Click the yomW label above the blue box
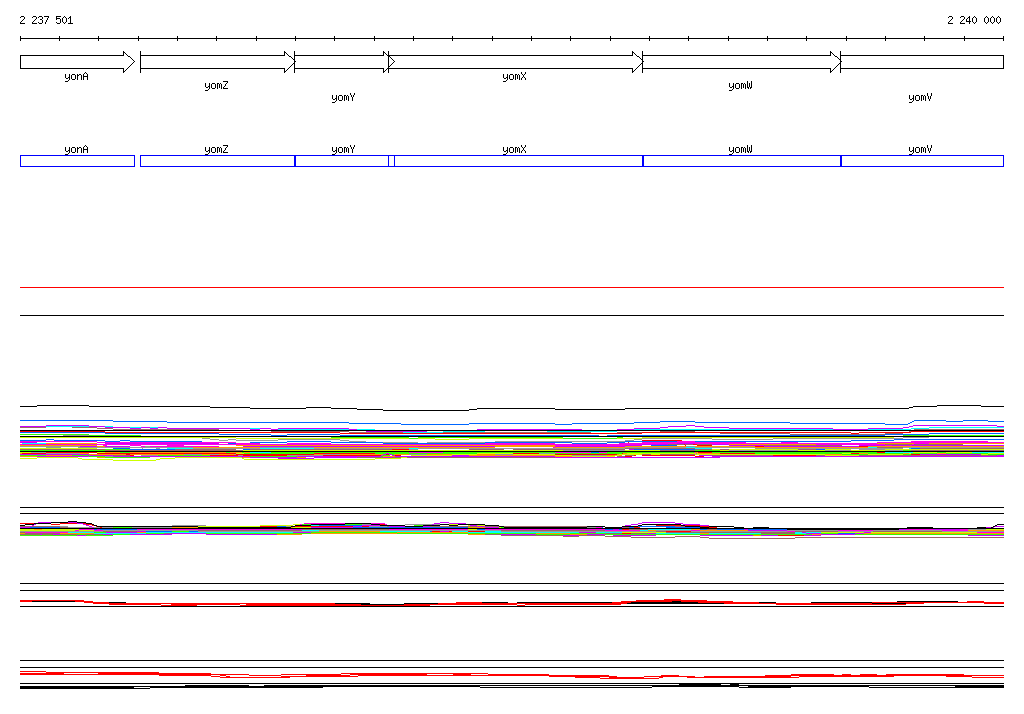This screenshot has width=1024, height=714. pos(740,149)
